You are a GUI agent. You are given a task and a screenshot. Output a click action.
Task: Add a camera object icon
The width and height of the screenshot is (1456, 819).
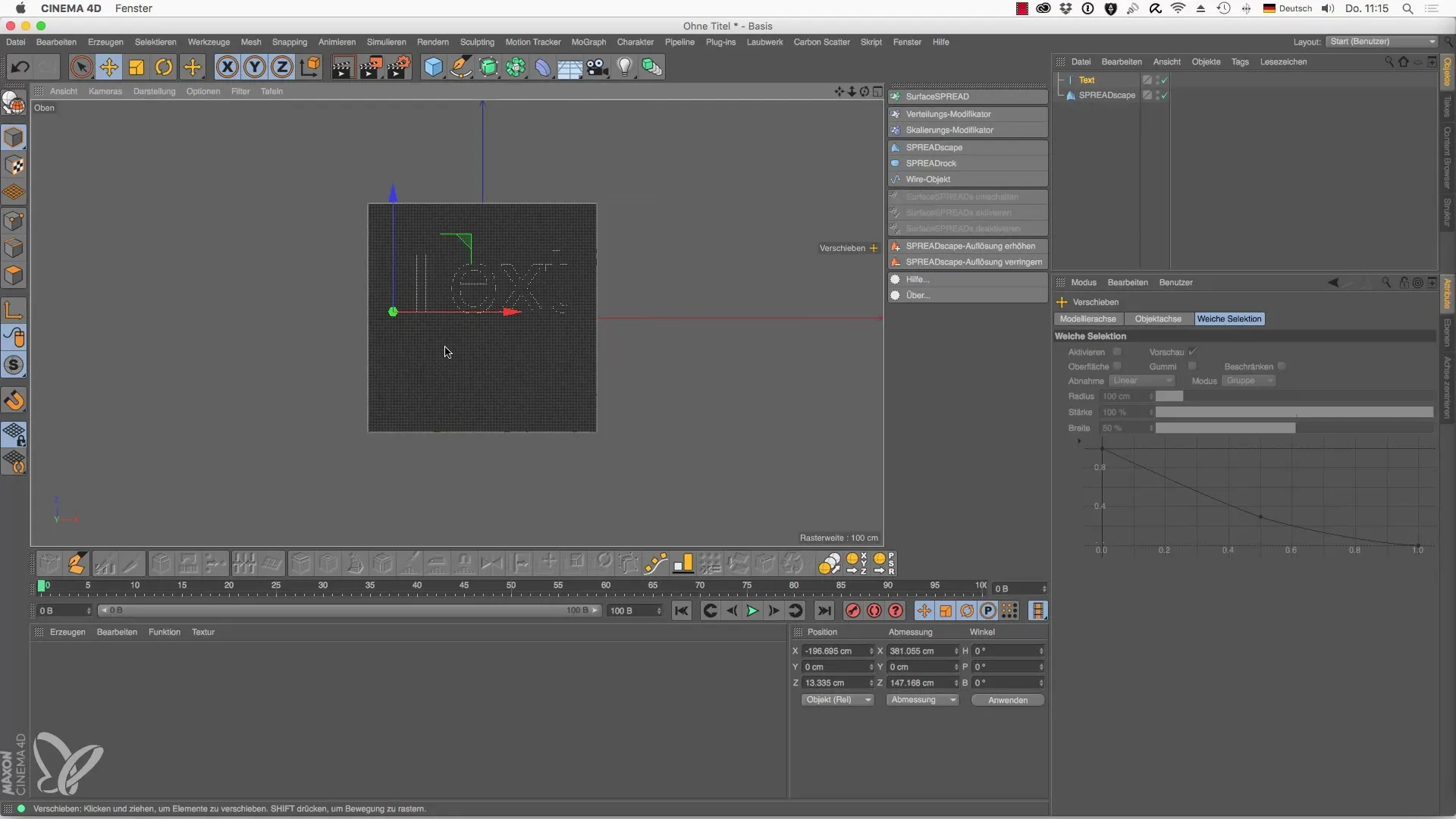(598, 67)
